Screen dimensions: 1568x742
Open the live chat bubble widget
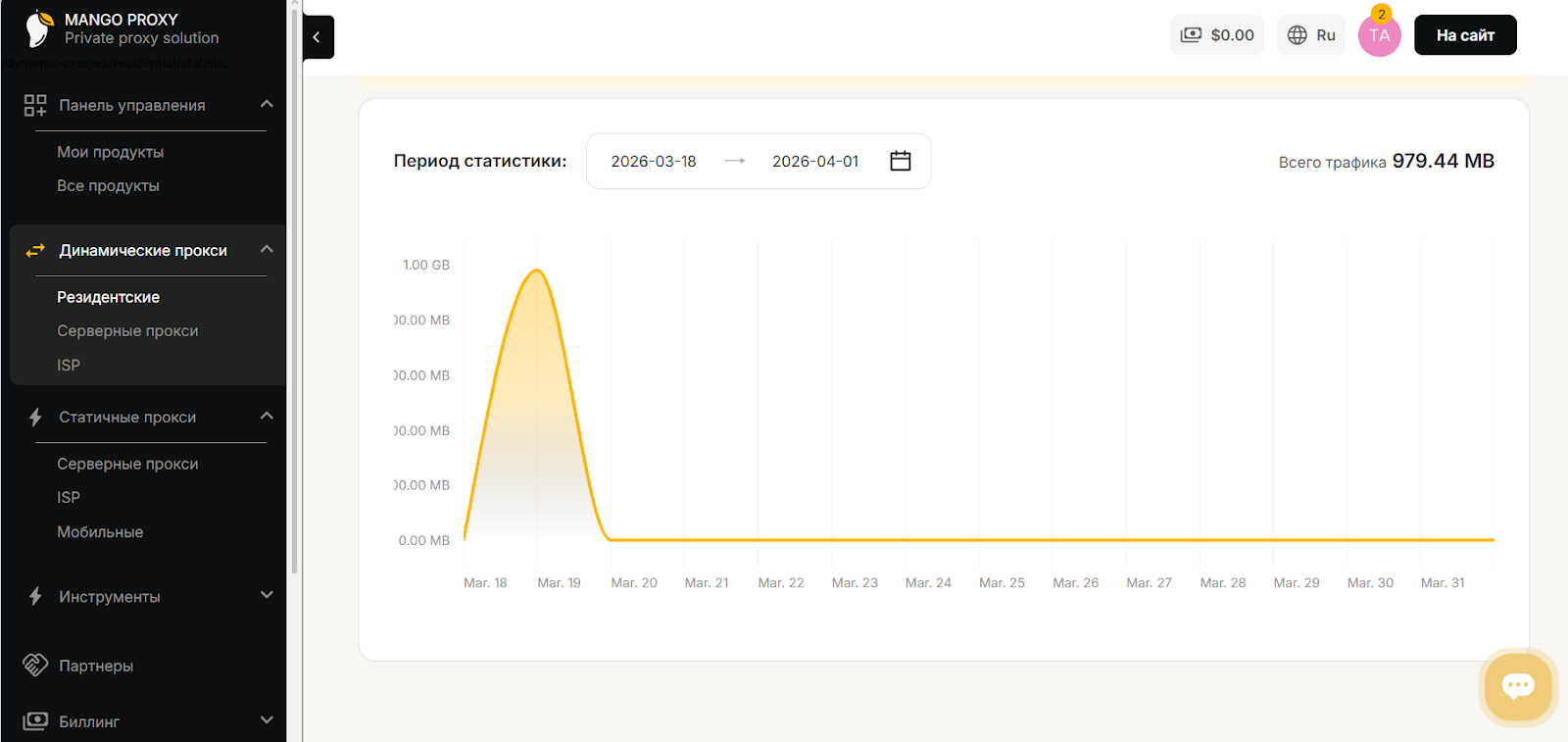coord(1517,686)
